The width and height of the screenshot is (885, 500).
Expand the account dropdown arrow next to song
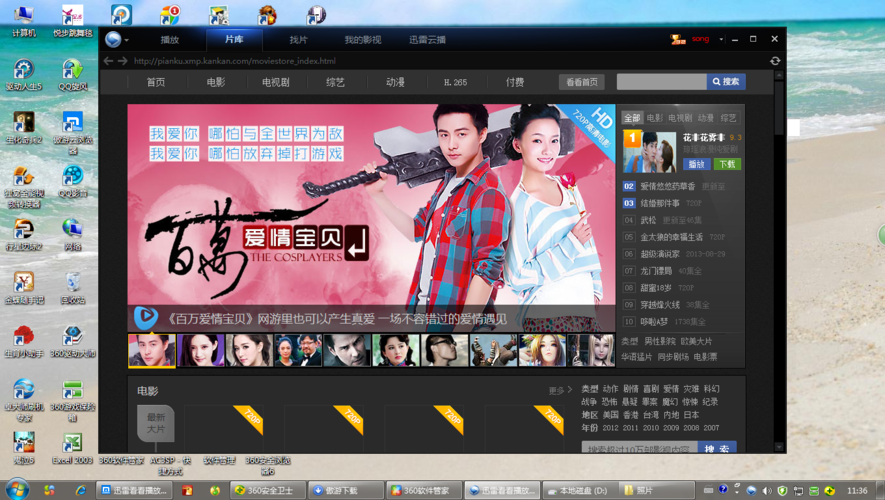tap(721, 40)
